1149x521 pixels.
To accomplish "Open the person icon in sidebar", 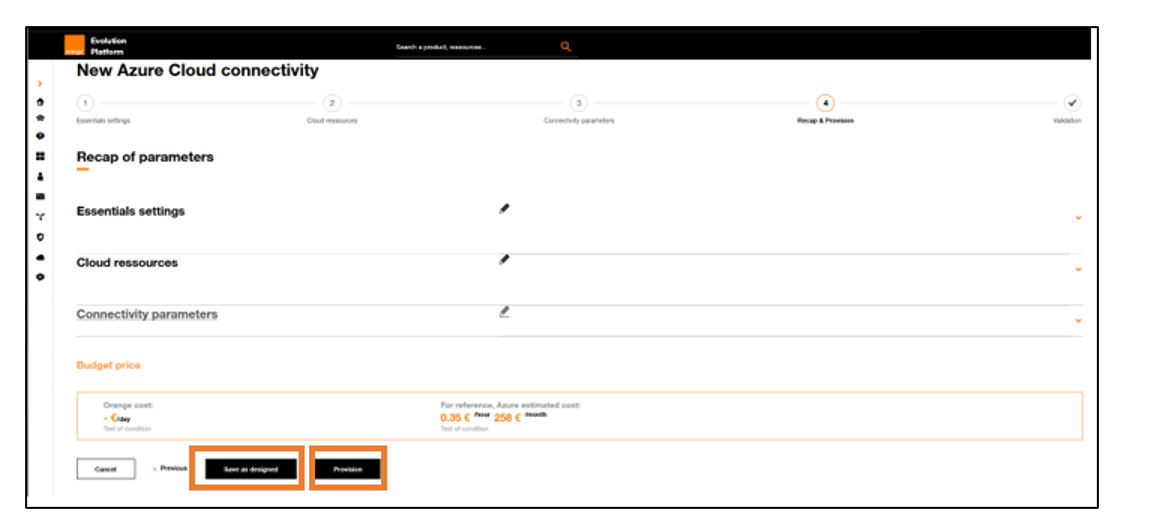I will pyautogui.click(x=40, y=177).
